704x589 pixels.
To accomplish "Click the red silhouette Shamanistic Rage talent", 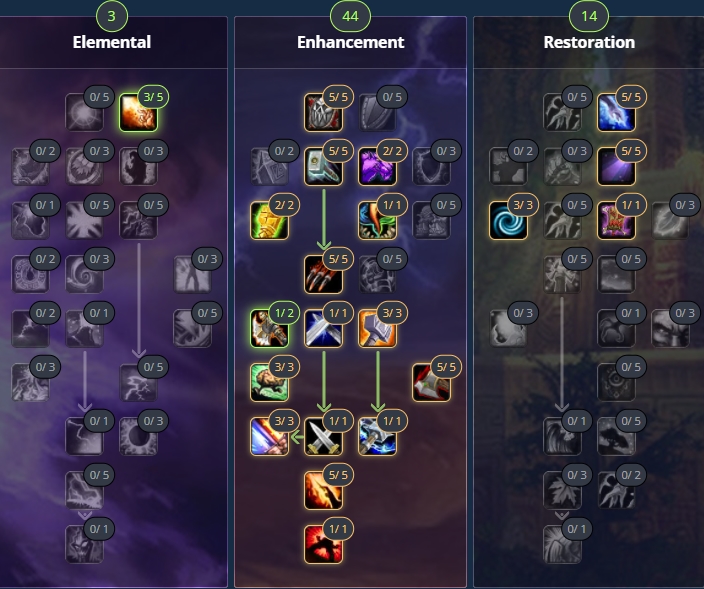I will [x=323, y=544].
